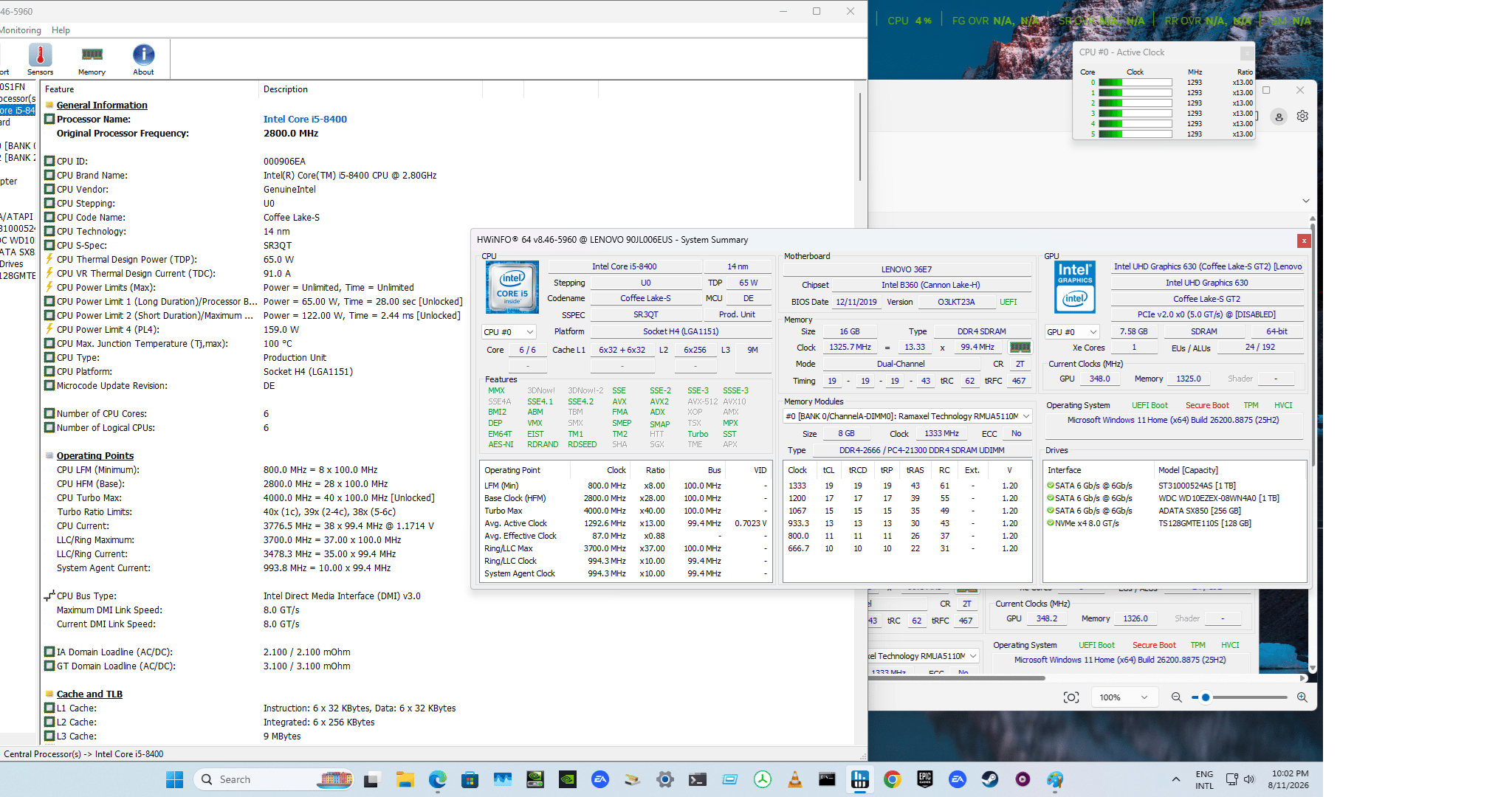Open Steam from the taskbar
This screenshot has height=797, width=1512.
tap(990, 779)
